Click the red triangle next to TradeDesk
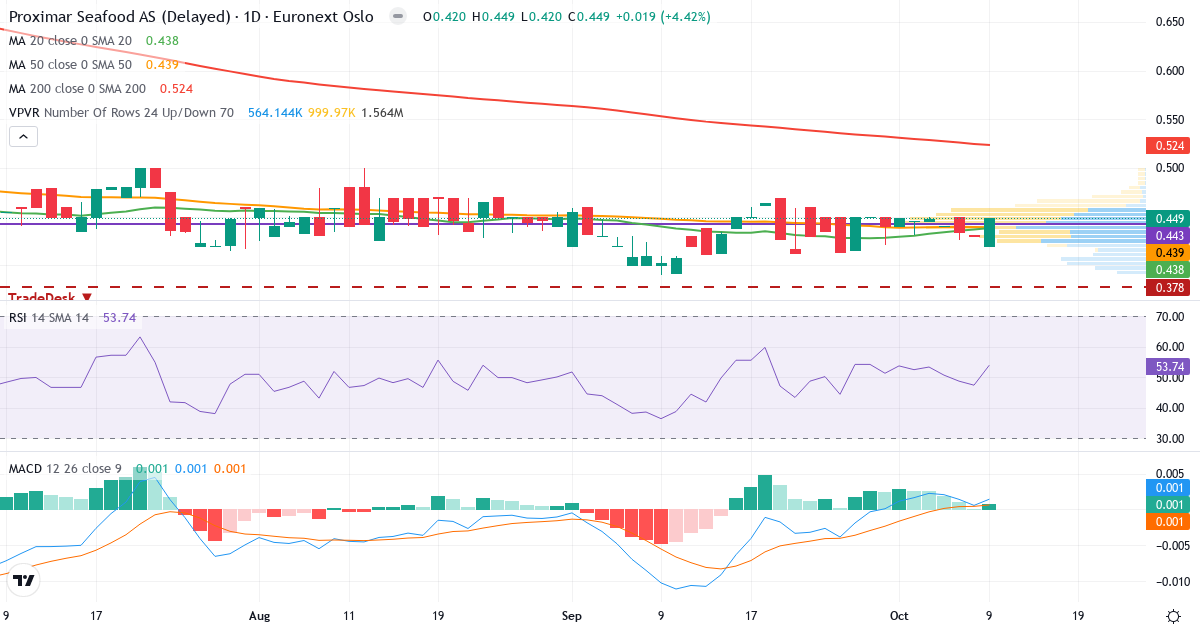The image size is (1200, 630). (x=87, y=297)
